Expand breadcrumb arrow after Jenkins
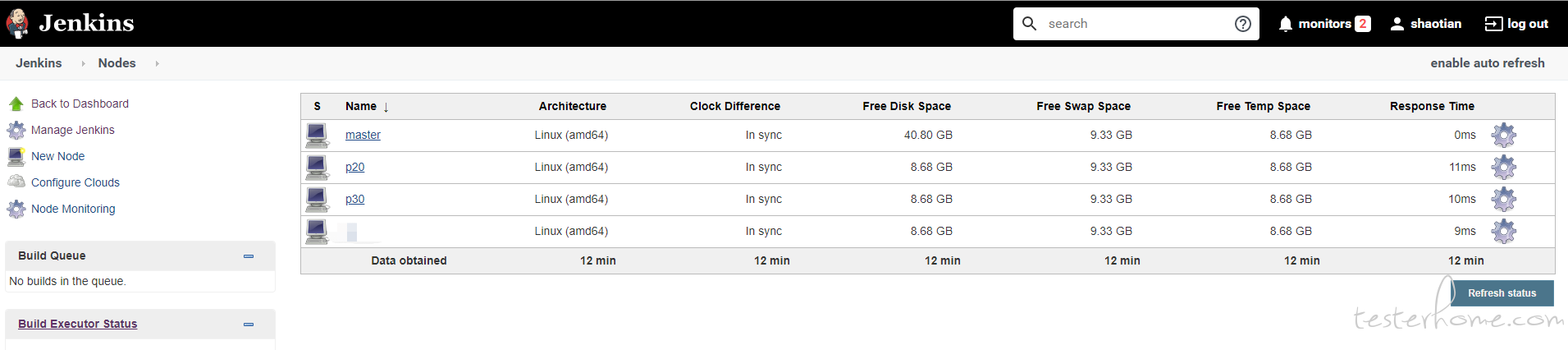 coord(83,63)
